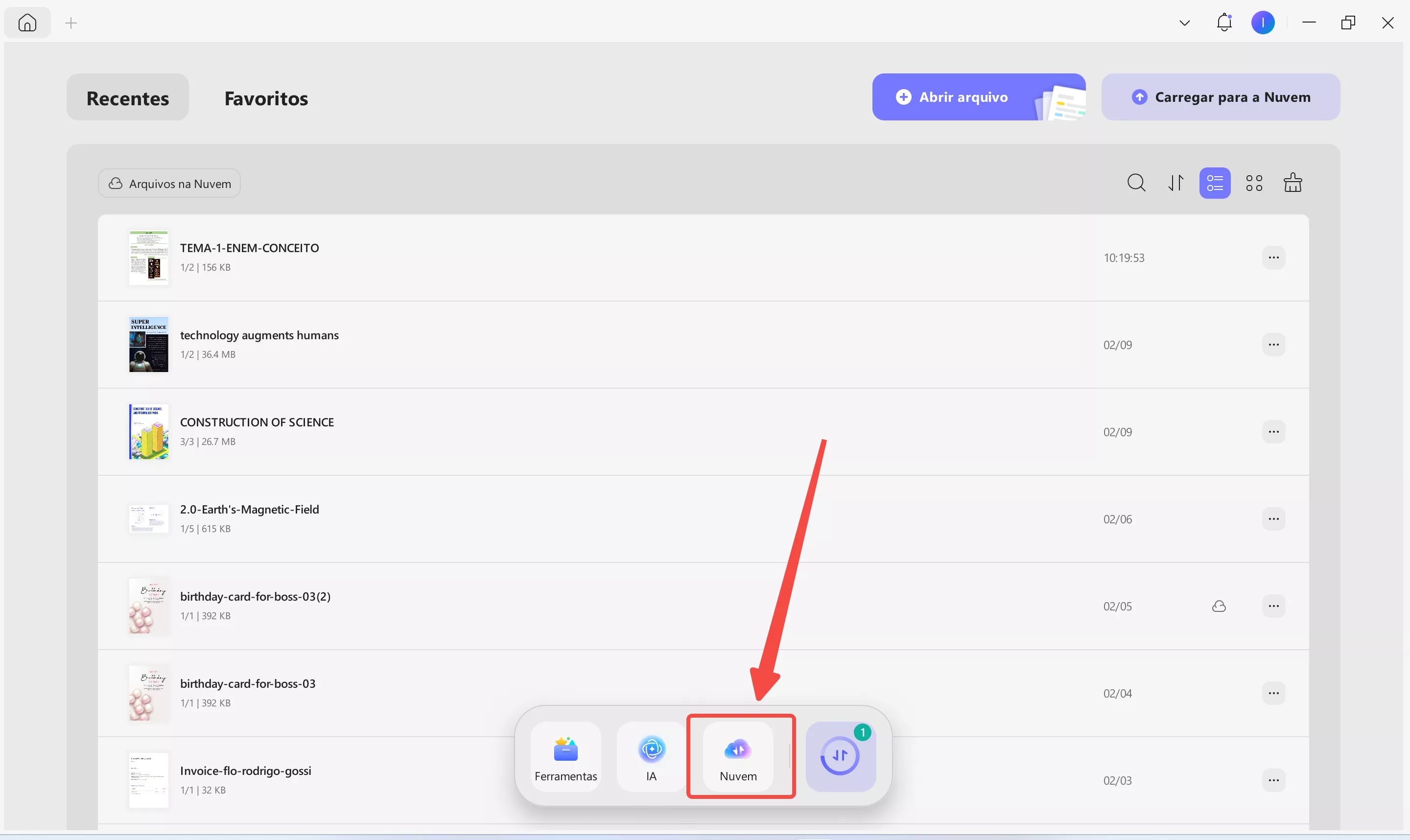The height and width of the screenshot is (840, 1410).
Task: Open the notifications bell
Action: click(x=1224, y=23)
